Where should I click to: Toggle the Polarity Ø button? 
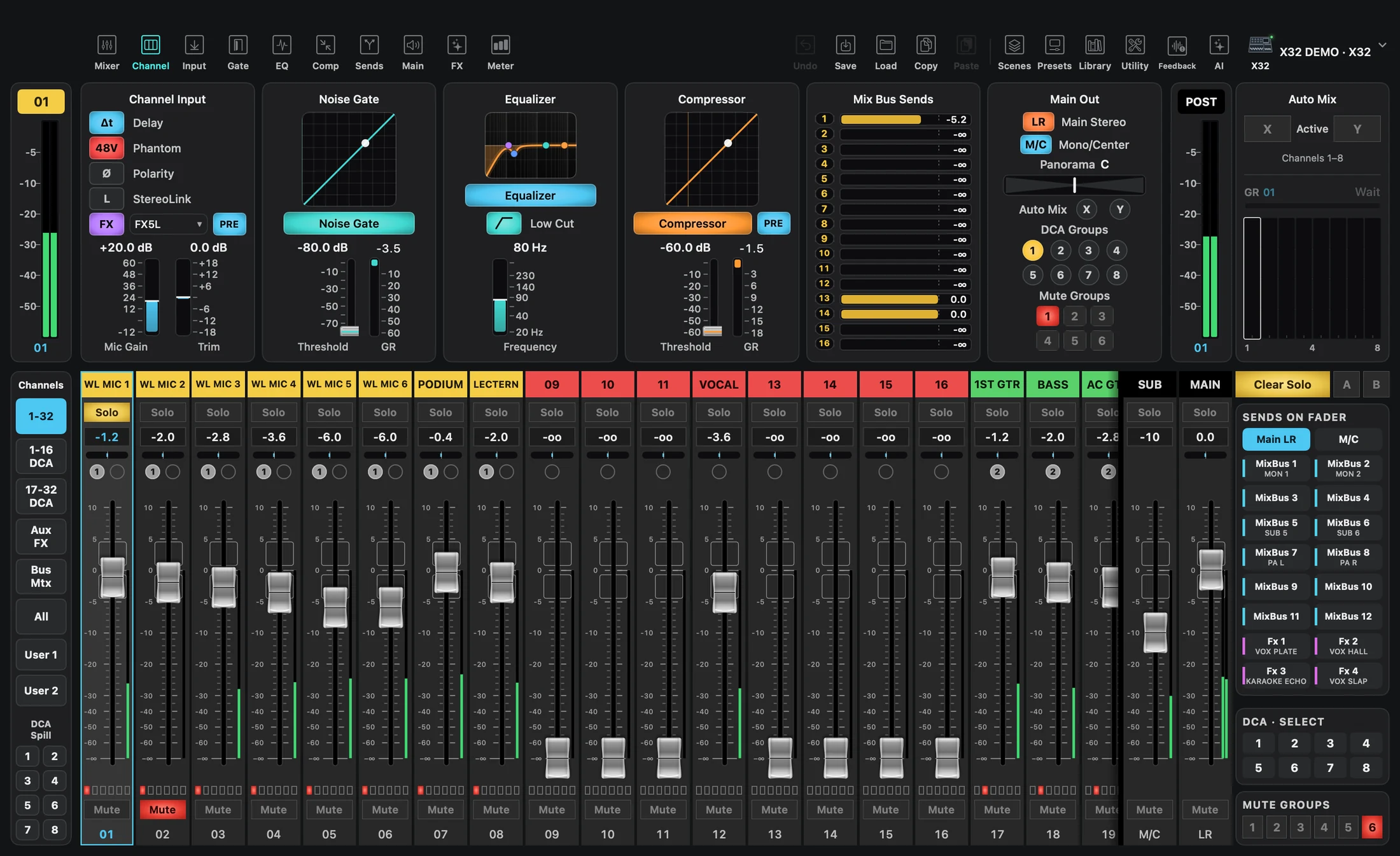(106, 174)
